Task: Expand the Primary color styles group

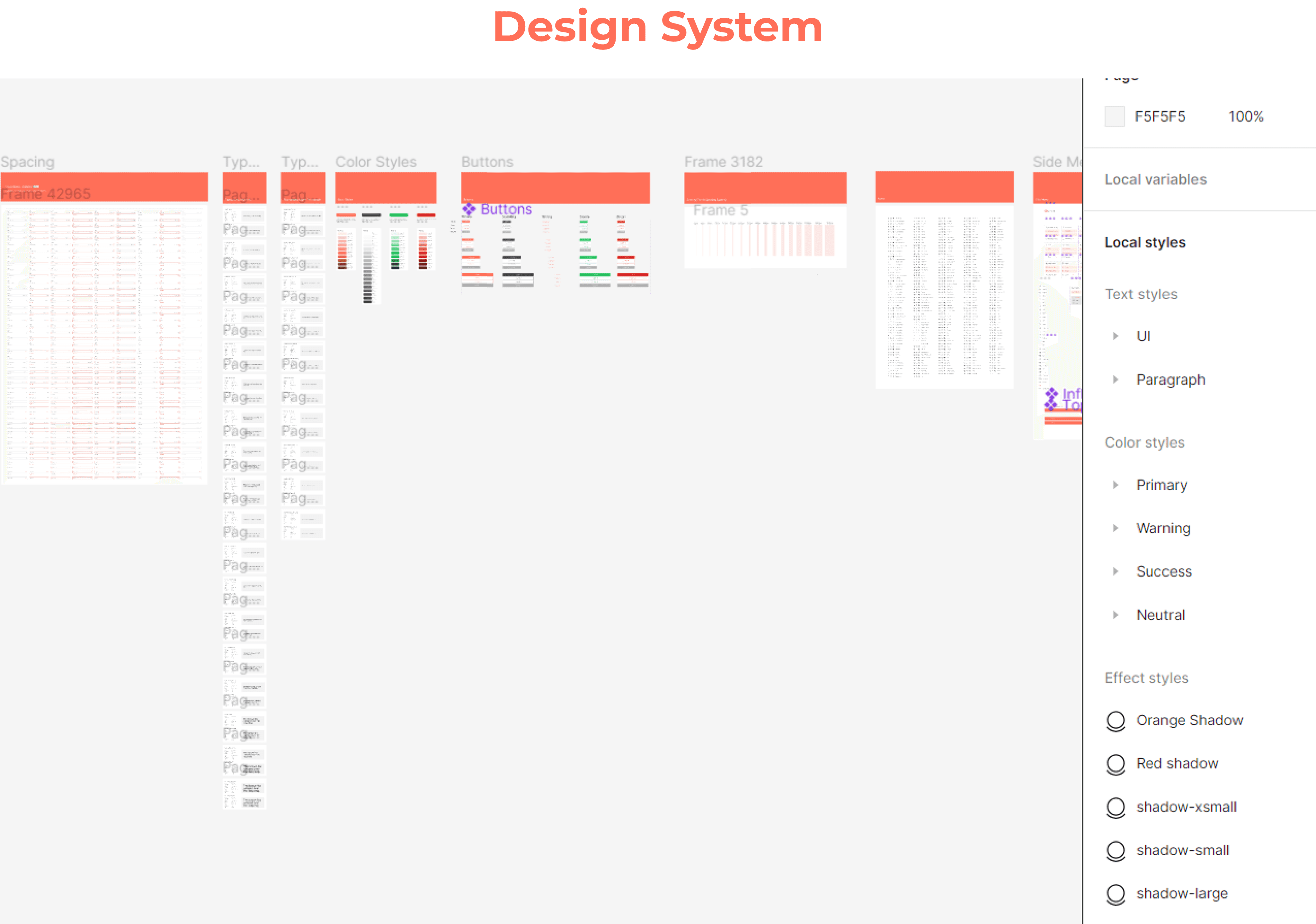Action: pos(1115,485)
